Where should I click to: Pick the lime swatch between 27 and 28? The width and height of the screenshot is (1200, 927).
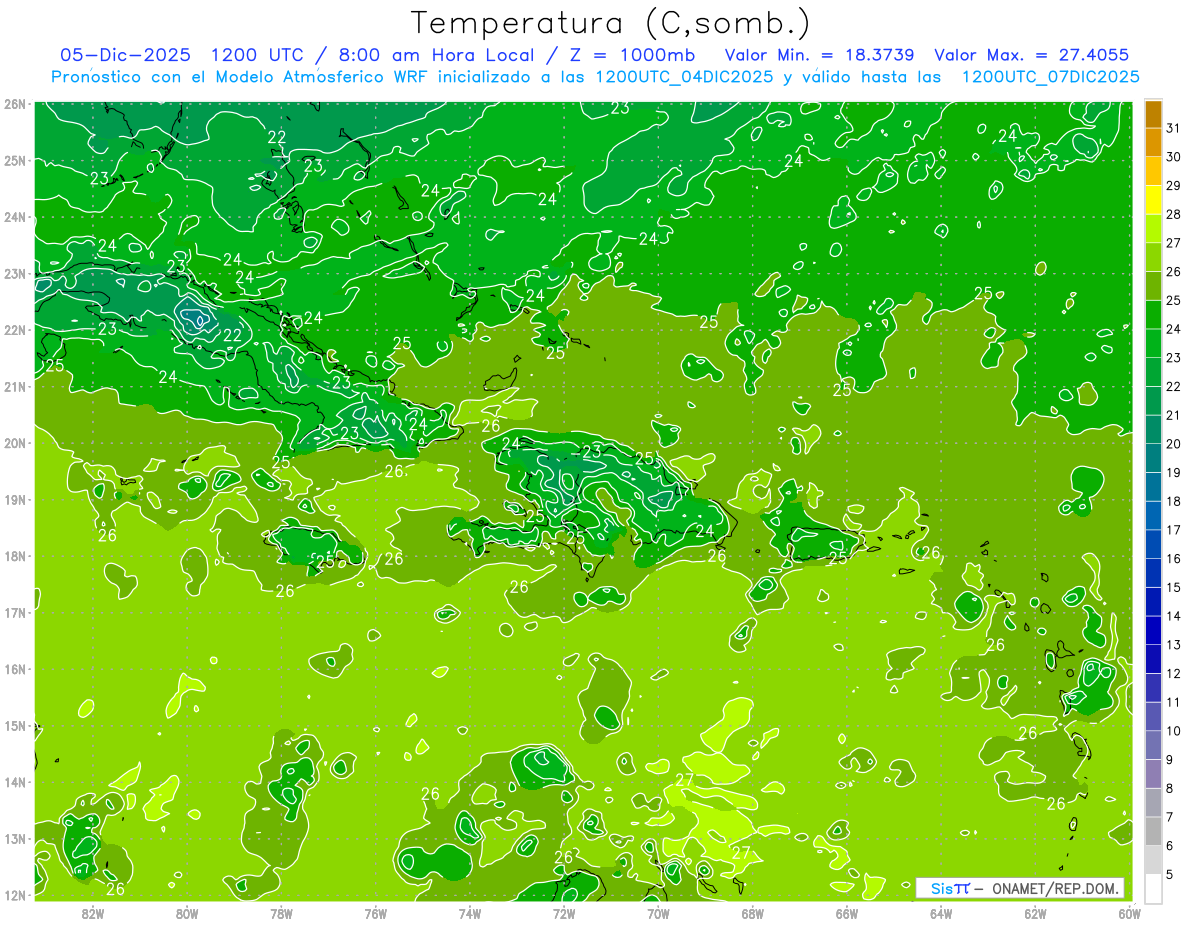1153,229
